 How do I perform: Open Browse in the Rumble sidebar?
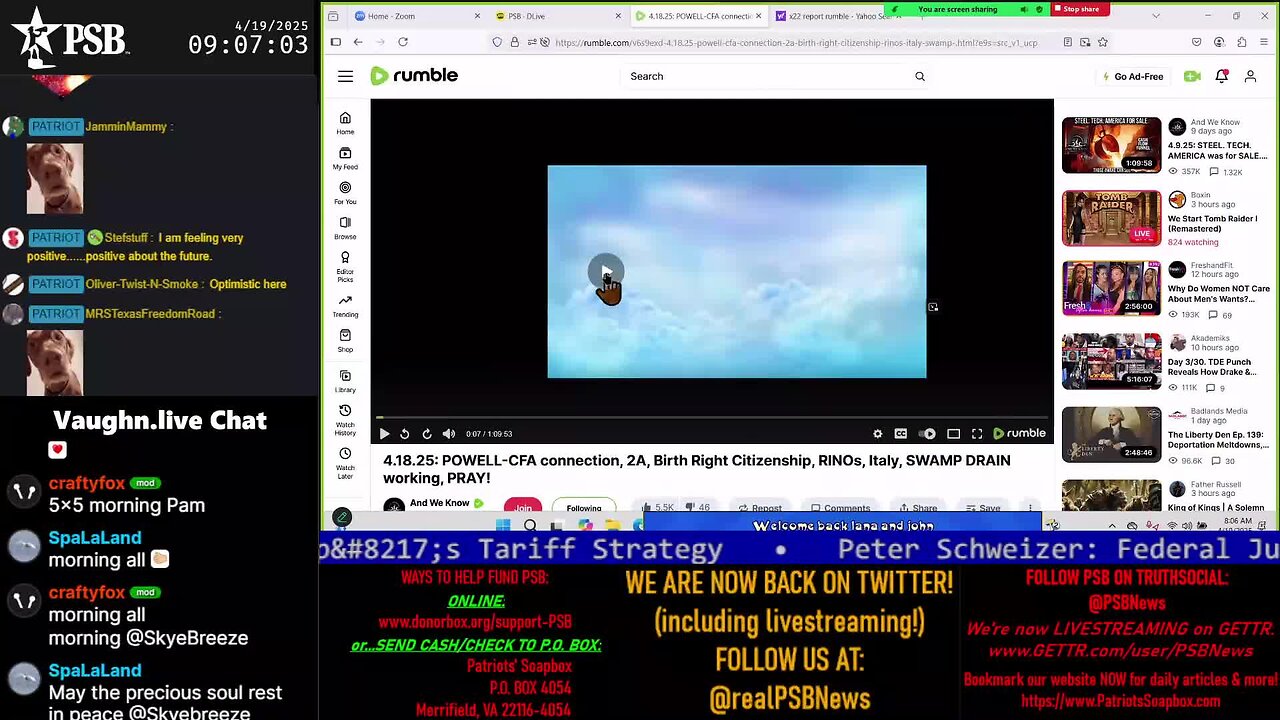coord(345,228)
